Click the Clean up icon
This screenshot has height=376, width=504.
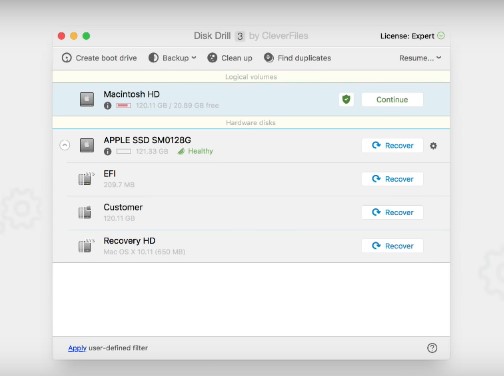click(212, 58)
